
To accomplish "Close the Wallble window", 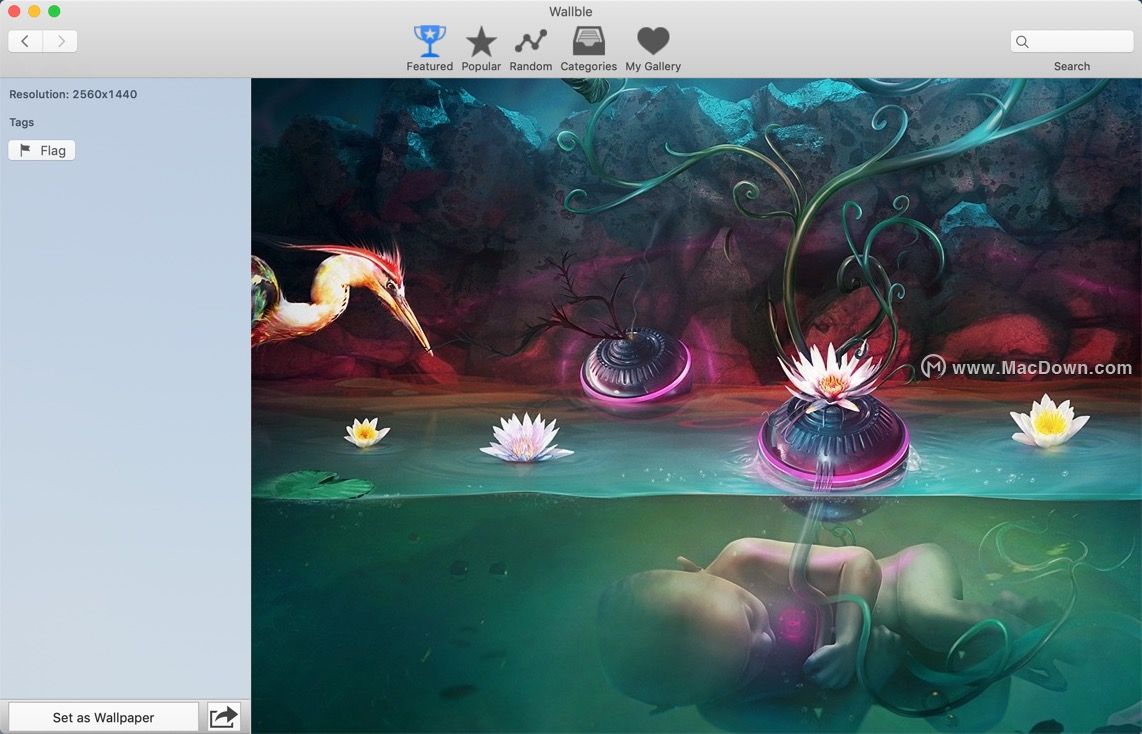I will click(14, 11).
